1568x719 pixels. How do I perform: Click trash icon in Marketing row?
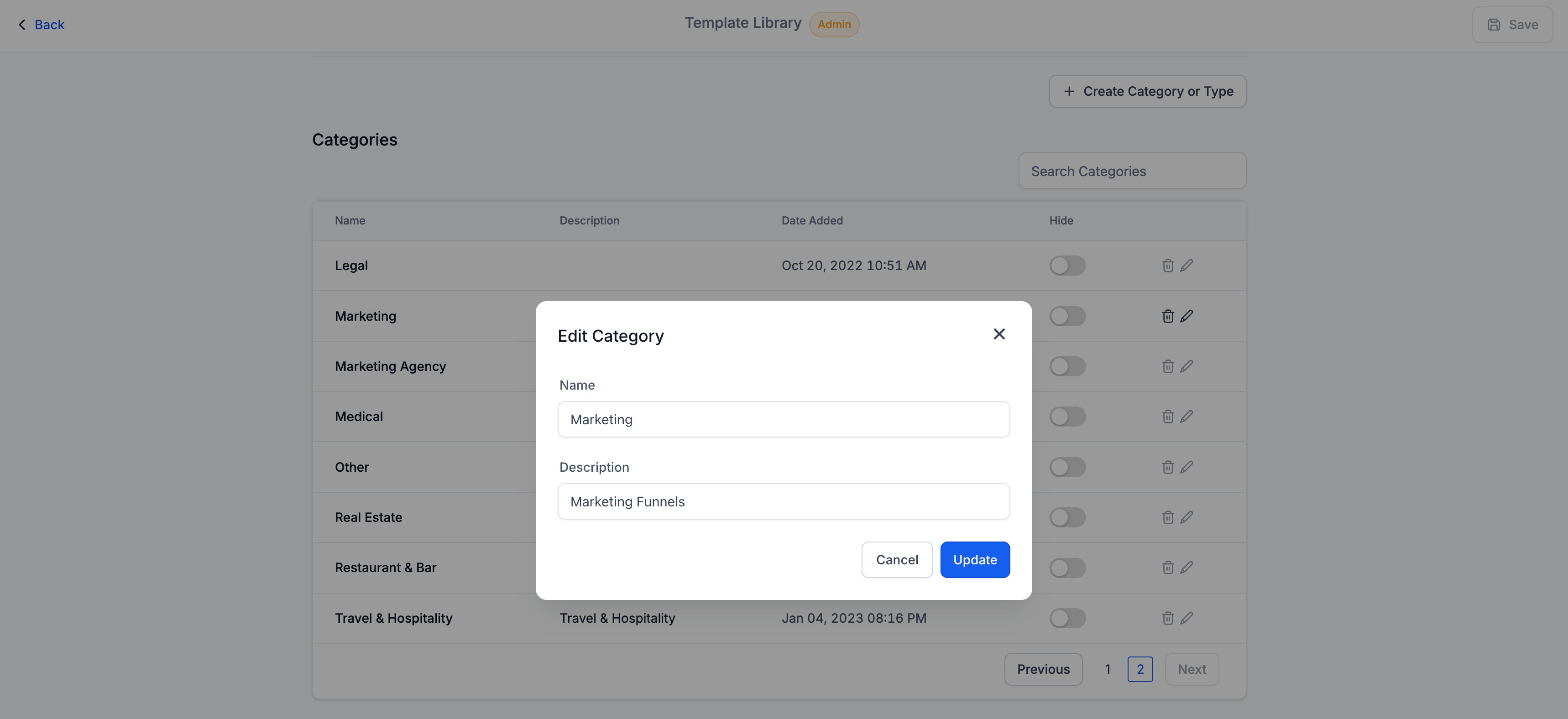point(1167,316)
